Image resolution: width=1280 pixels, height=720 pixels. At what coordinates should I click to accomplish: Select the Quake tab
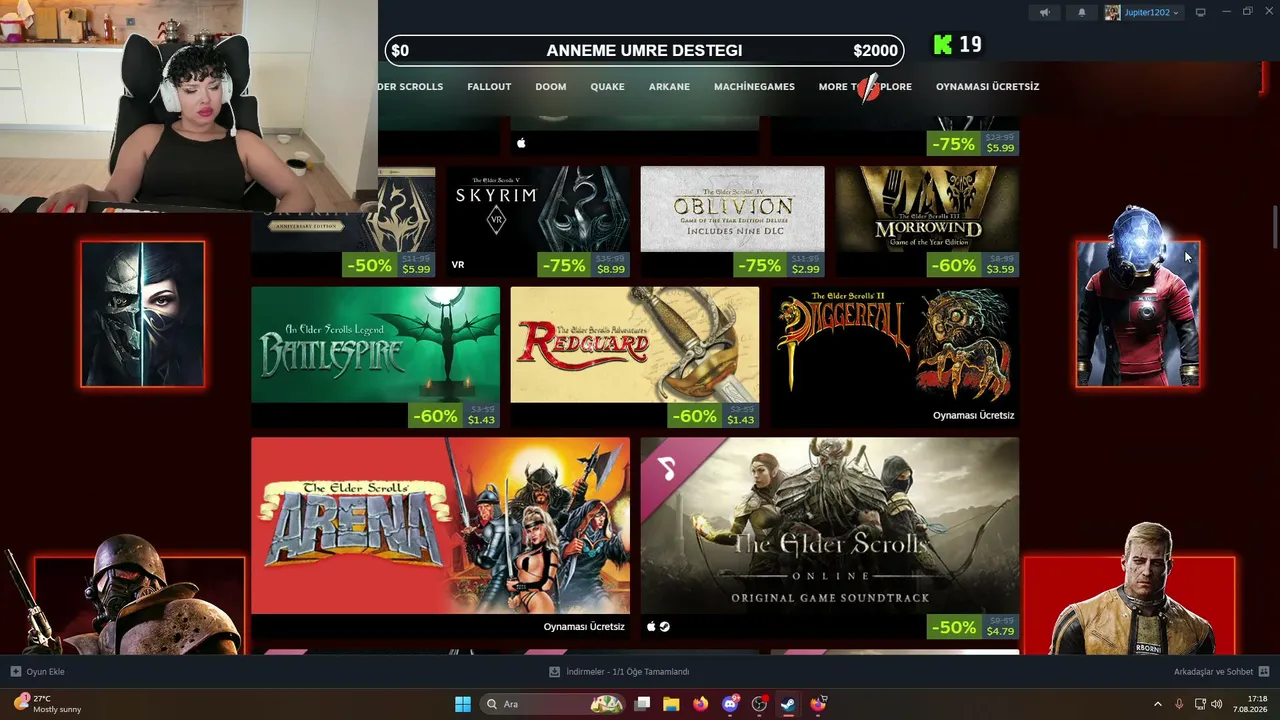[x=607, y=87]
